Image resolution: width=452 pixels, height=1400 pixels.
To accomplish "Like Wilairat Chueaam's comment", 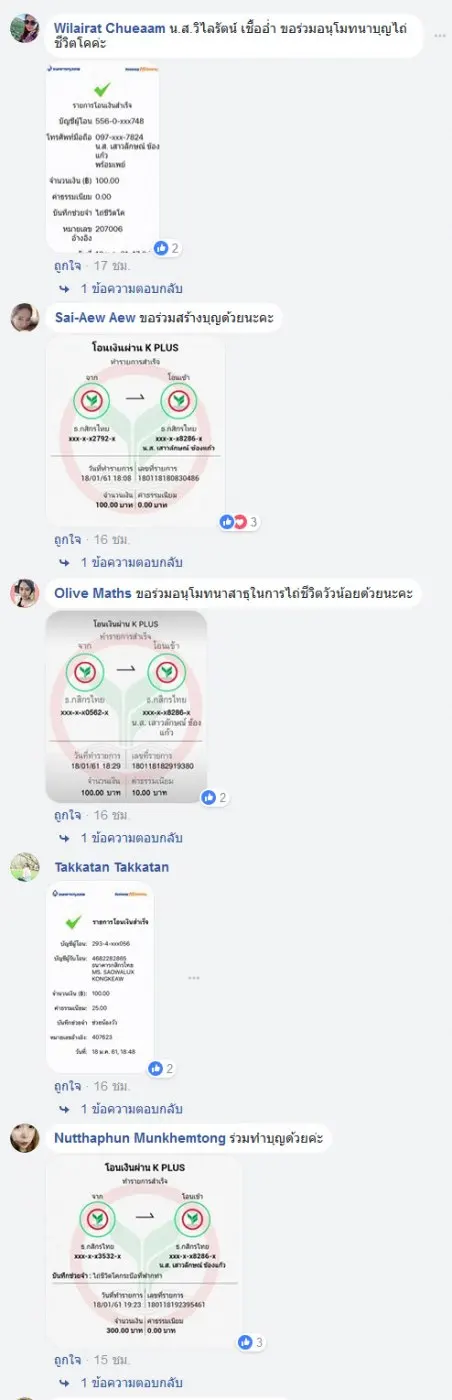I will tap(68, 266).
